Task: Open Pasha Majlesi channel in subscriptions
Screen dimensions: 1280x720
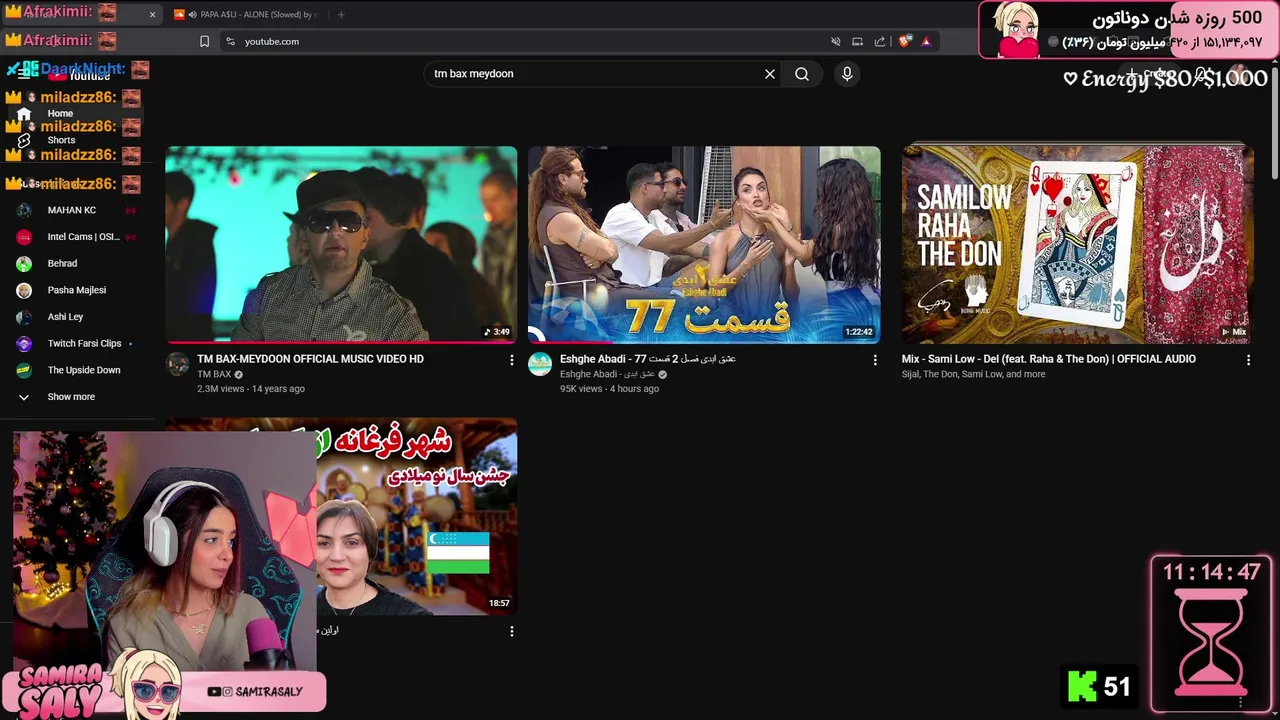Action: click(75, 290)
